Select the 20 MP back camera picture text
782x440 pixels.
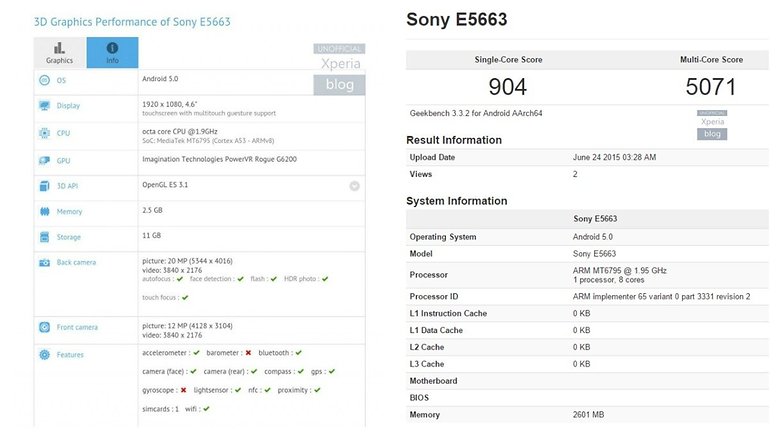pyautogui.click(x=188, y=261)
